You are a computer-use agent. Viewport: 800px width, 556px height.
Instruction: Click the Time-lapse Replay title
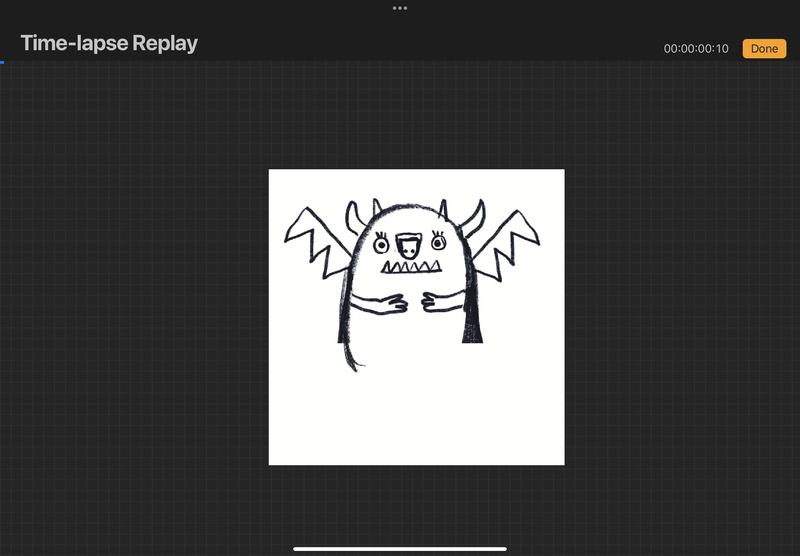point(109,43)
